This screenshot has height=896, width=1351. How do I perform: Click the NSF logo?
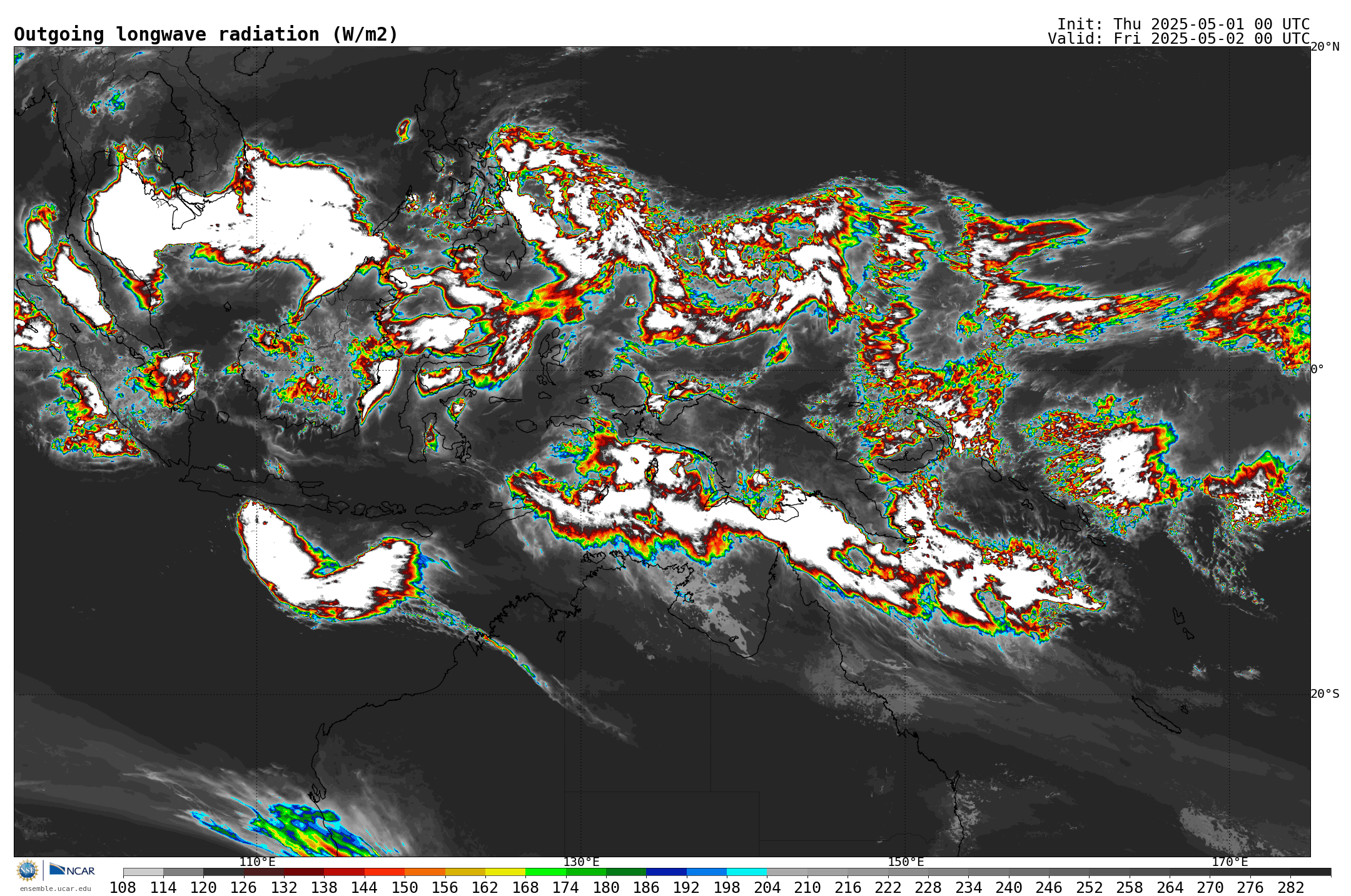28,870
